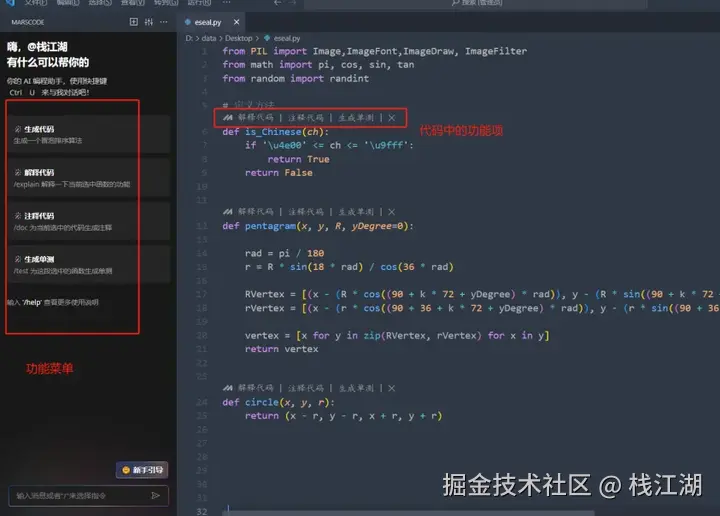720x516 pixels.
Task: Open the 转到(G) menu
Action: pyautogui.click(x=166, y=2)
